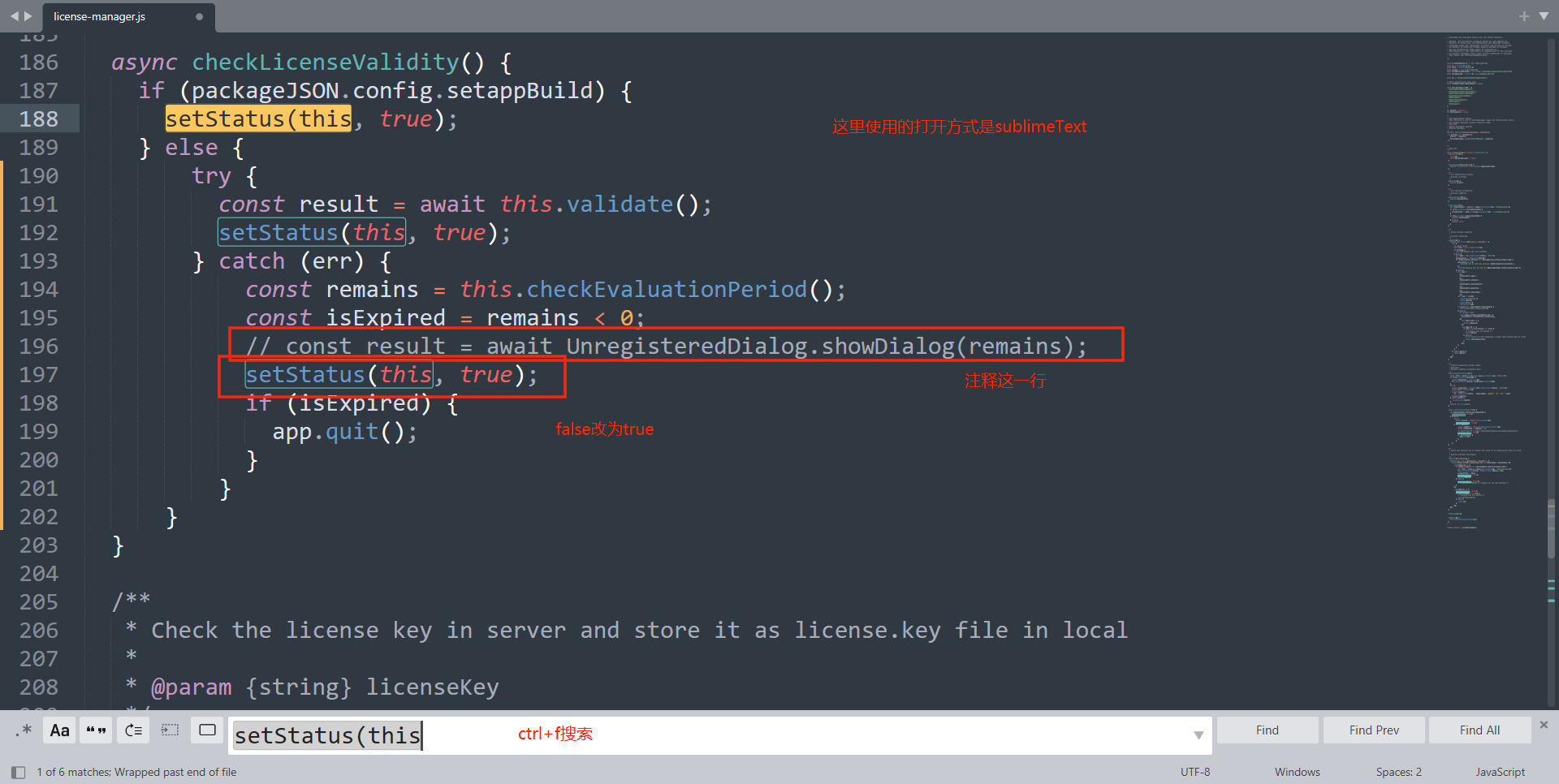
Task: Click line number 188 in gutter
Action: (39, 119)
